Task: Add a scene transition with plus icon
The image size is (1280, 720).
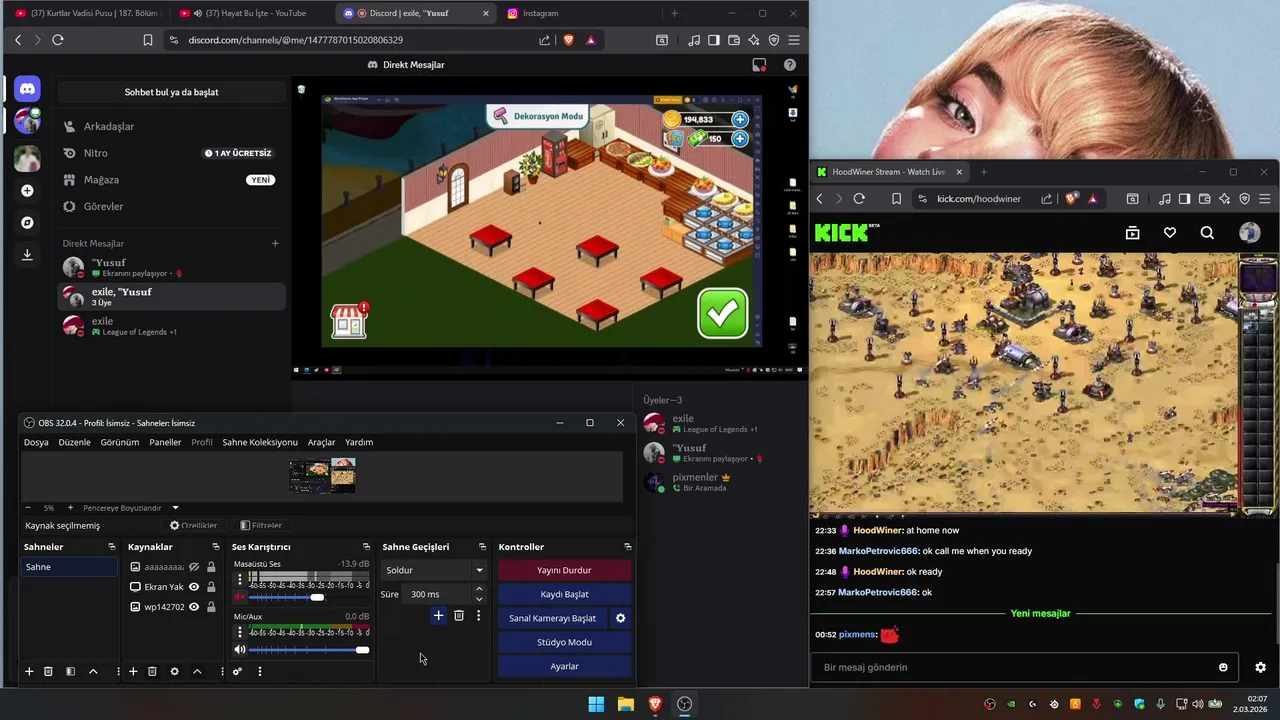Action: click(438, 616)
